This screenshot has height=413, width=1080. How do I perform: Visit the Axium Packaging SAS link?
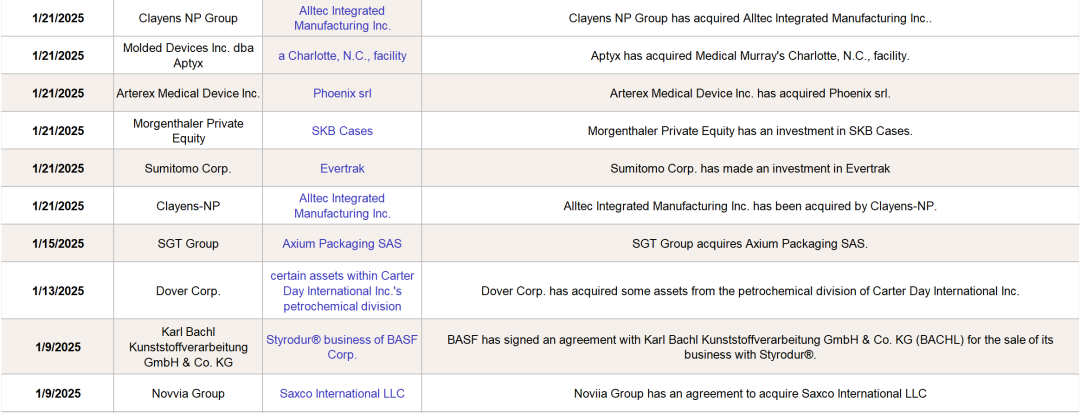[x=342, y=244]
